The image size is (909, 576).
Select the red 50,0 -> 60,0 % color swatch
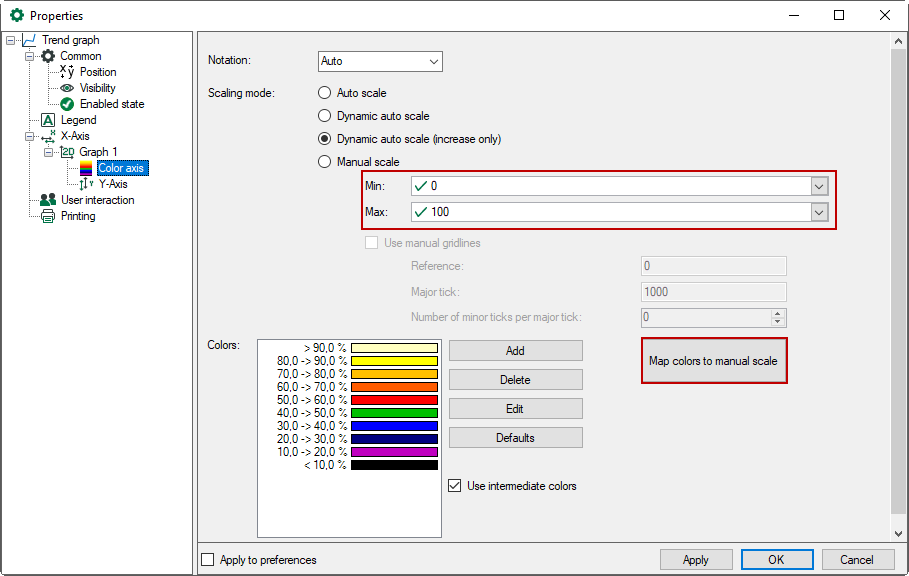tap(394, 400)
